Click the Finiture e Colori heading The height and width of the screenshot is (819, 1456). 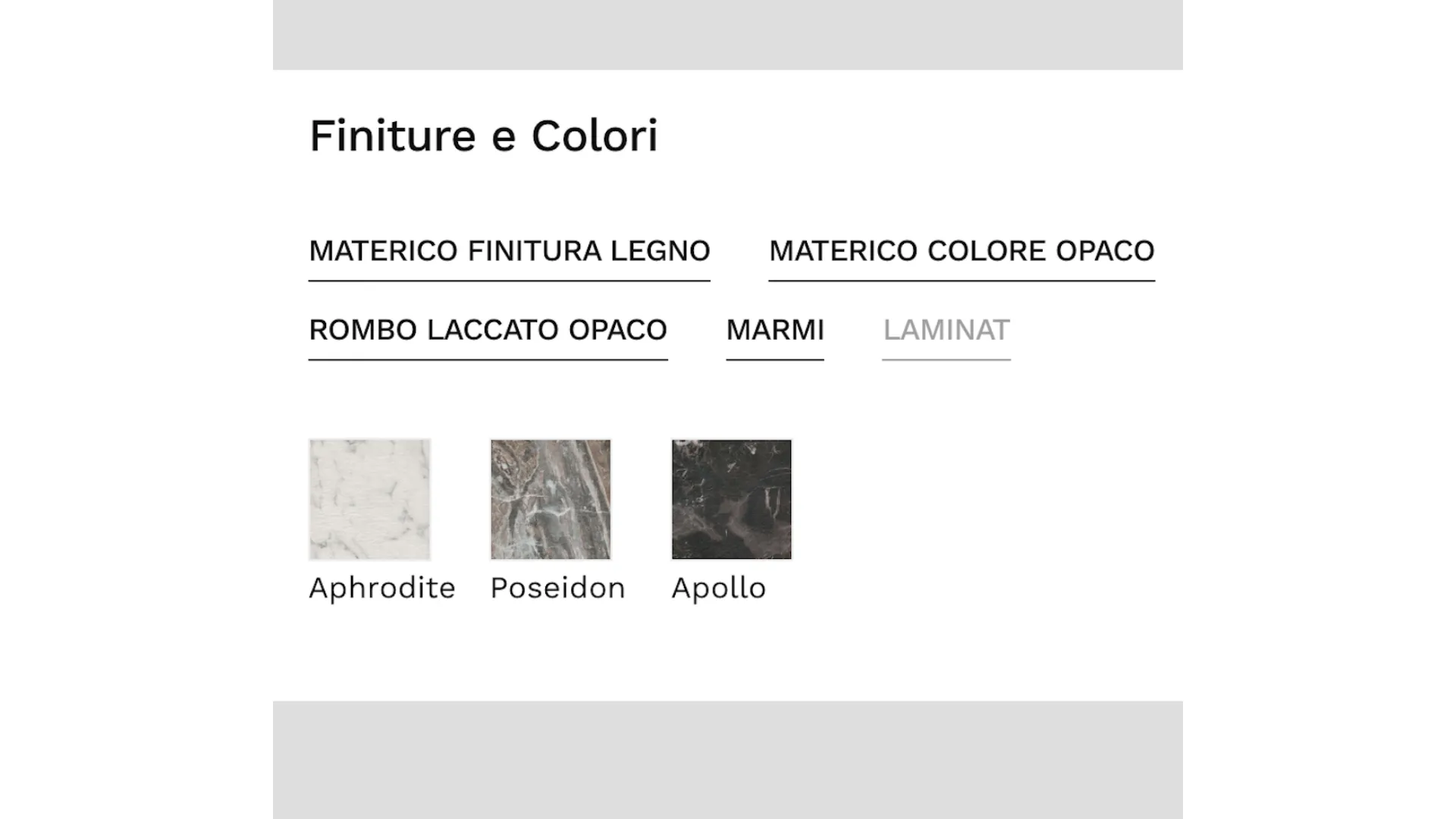[484, 136]
